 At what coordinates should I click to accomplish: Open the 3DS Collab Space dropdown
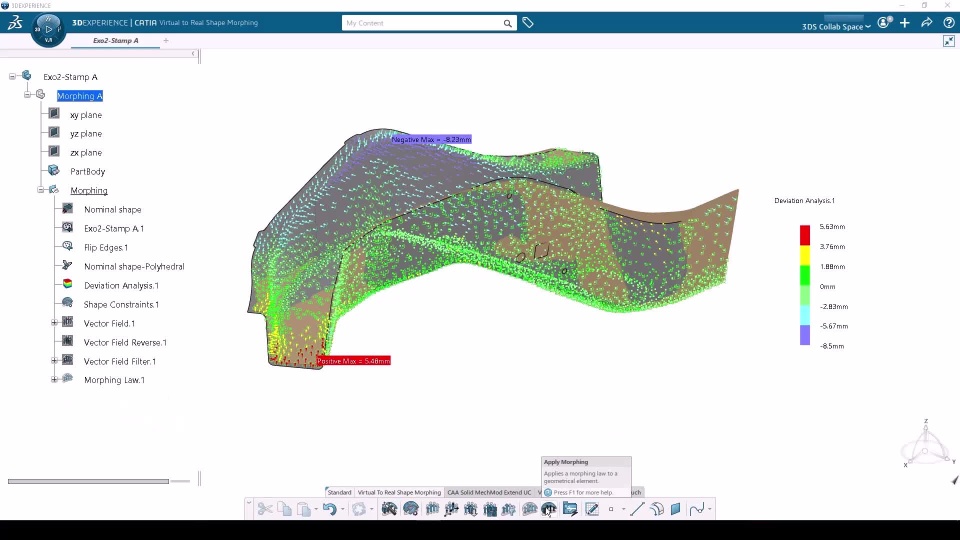(836, 26)
